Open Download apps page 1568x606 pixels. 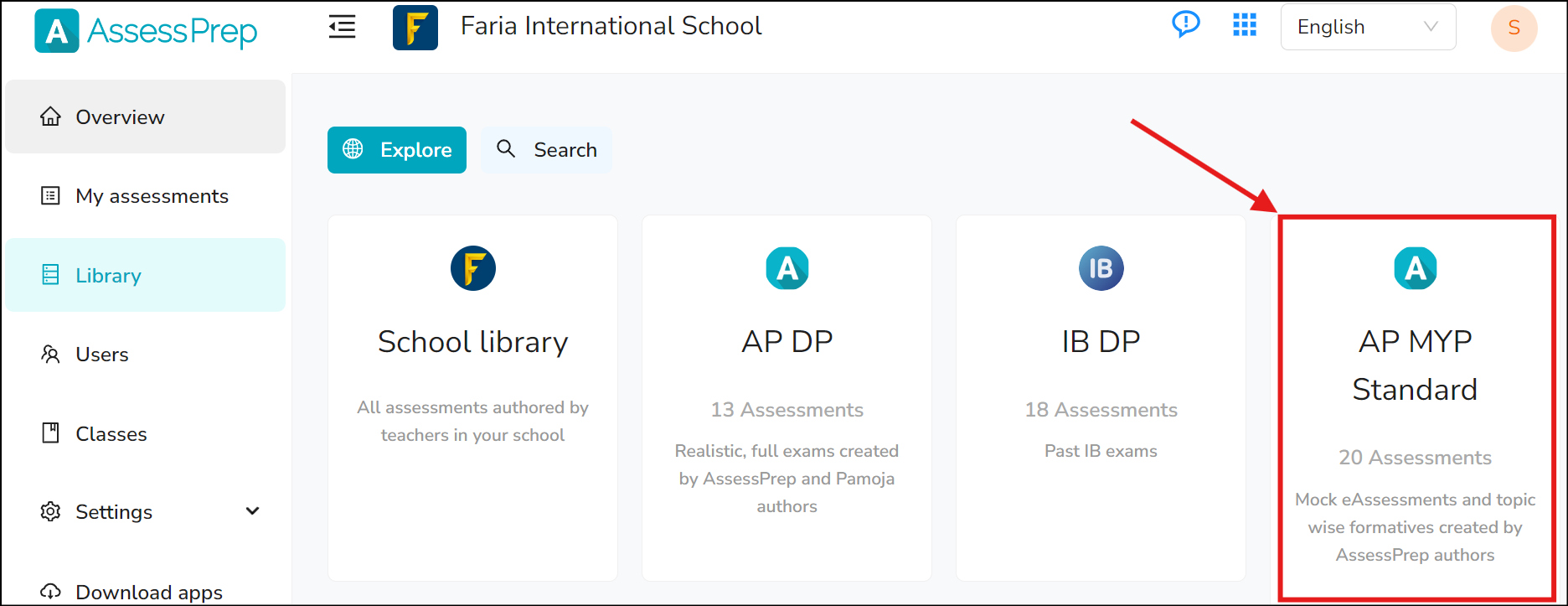[x=145, y=592]
